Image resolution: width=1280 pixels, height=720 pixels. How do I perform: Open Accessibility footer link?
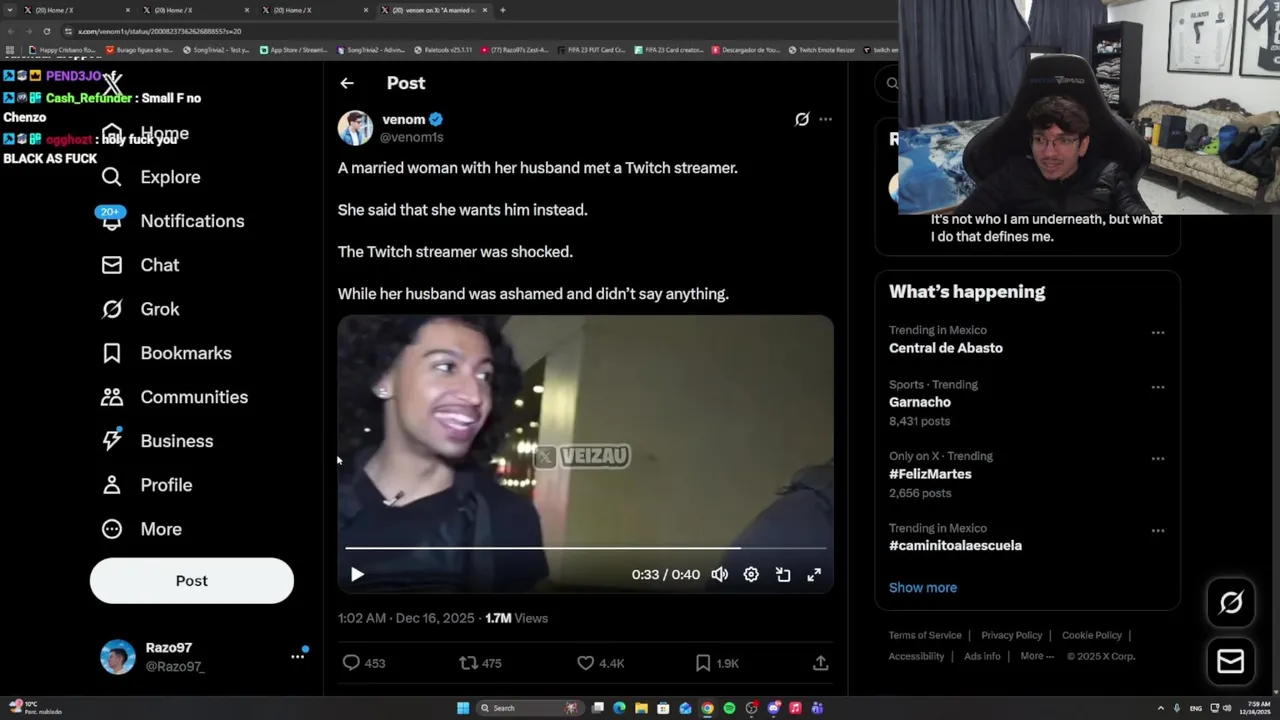pyautogui.click(x=916, y=656)
